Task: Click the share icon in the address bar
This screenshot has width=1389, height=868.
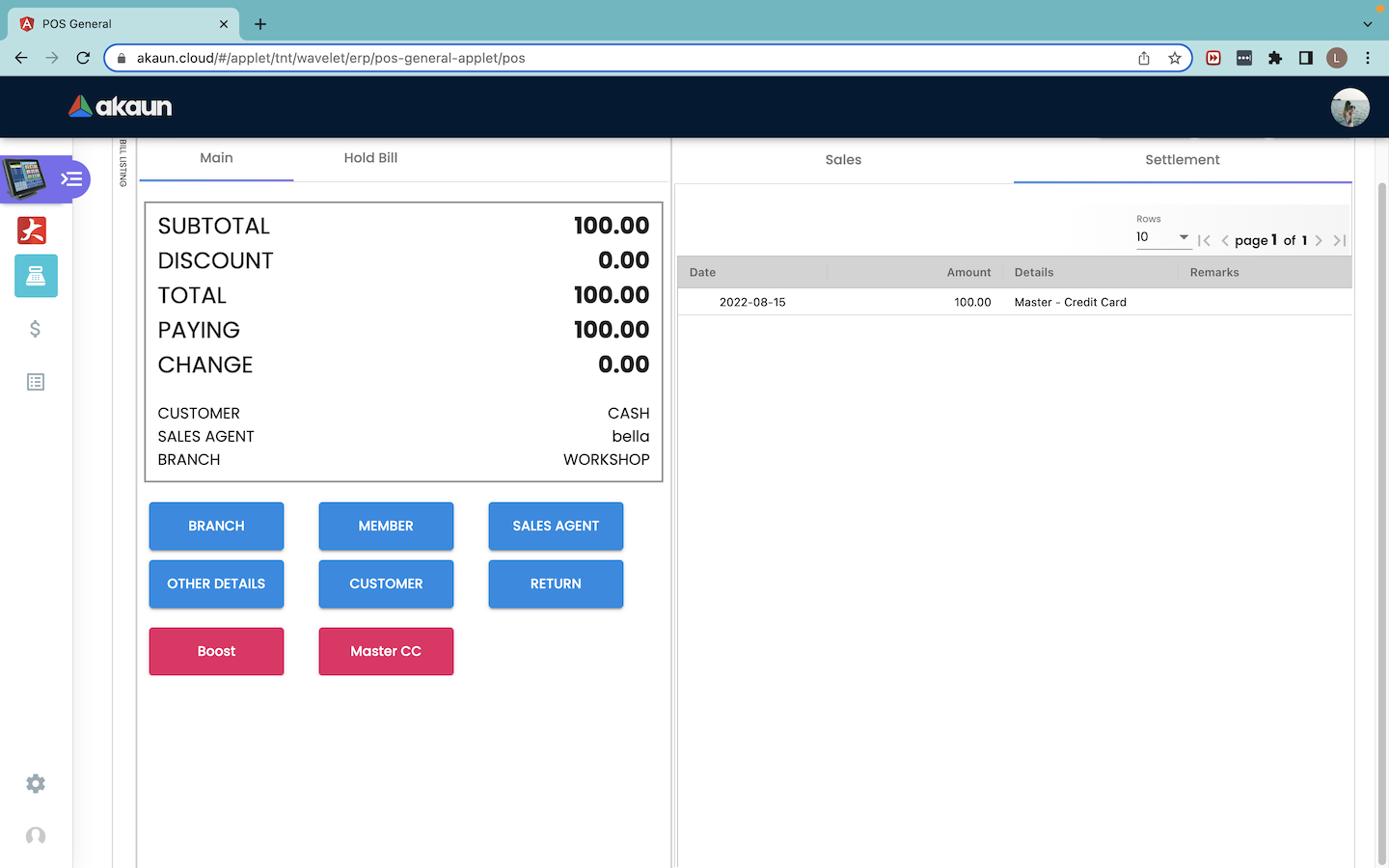Action: [x=1144, y=58]
